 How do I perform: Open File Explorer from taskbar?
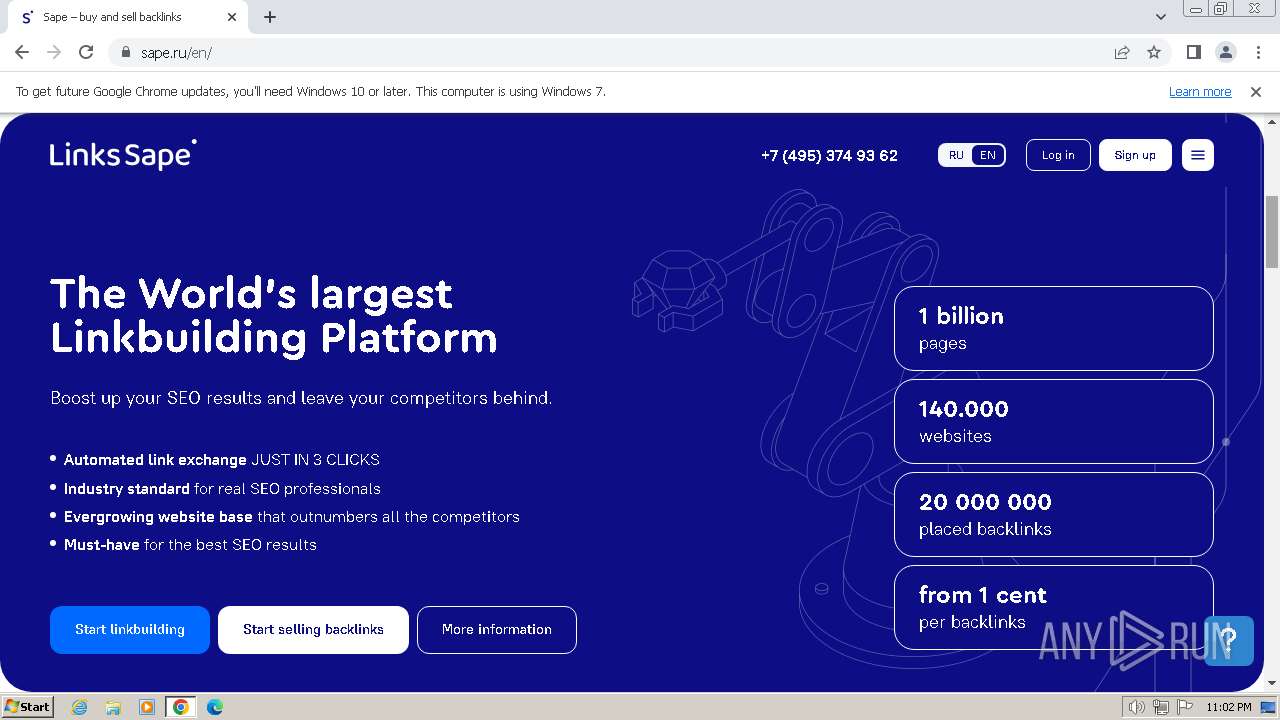point(113,707)
